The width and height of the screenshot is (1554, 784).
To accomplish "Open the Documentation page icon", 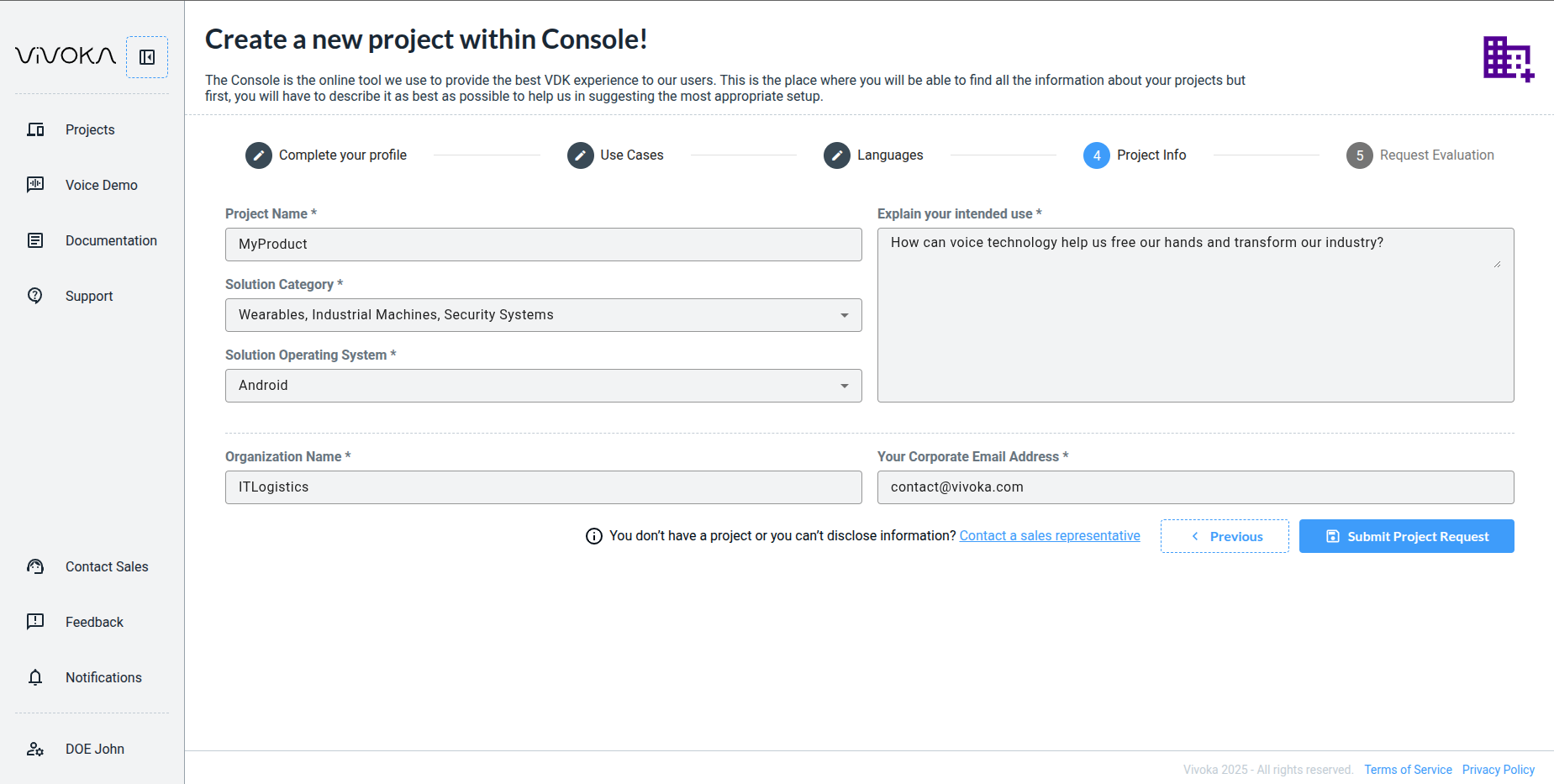I will 35,240.
